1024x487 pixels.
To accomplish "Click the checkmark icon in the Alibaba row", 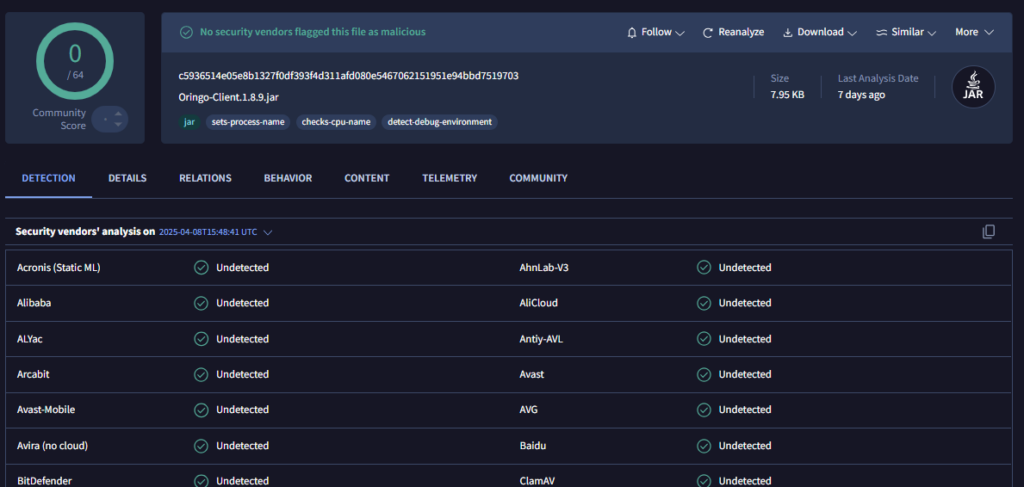I will point(201,303).
